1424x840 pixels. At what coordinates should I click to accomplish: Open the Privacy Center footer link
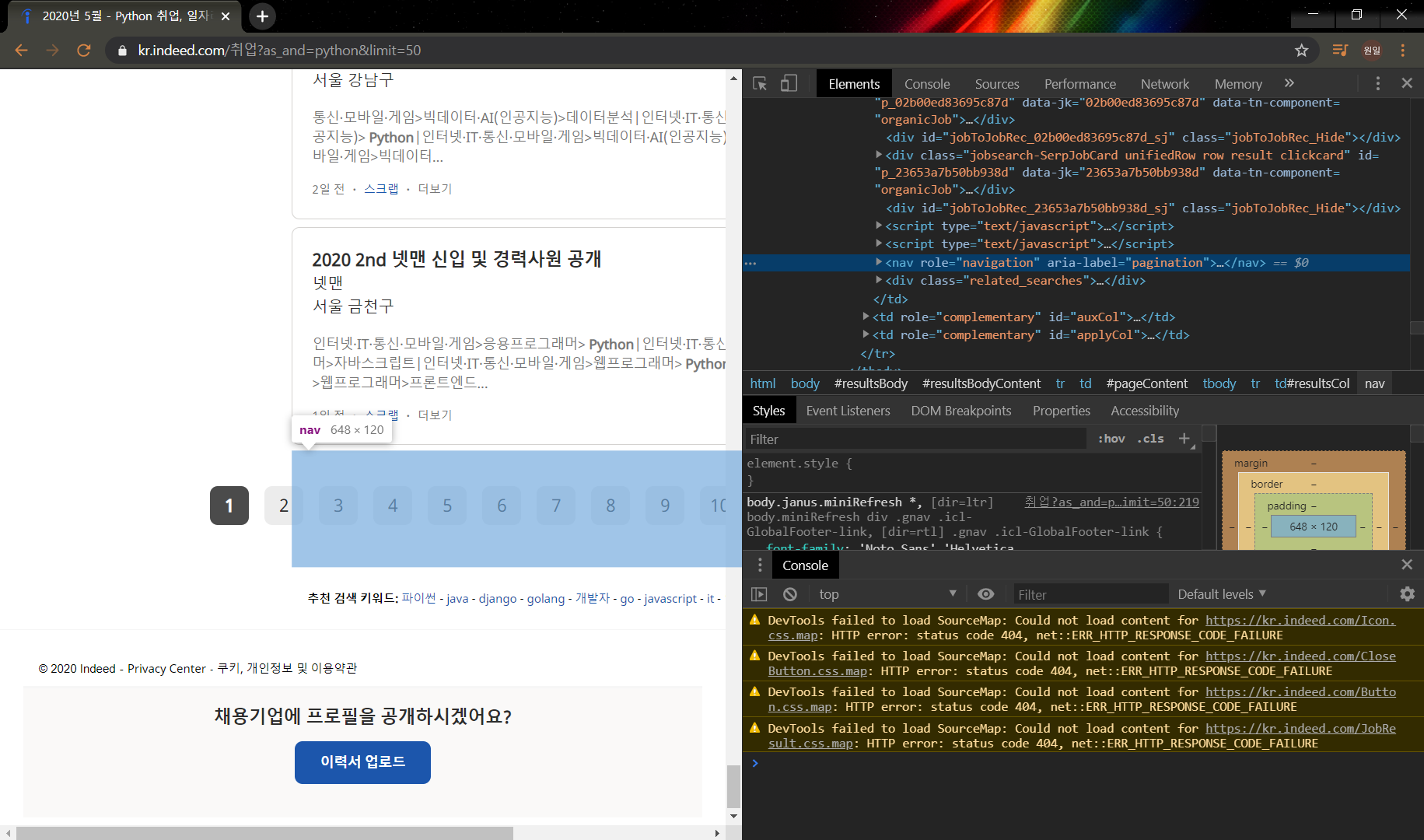click(166, 668)
